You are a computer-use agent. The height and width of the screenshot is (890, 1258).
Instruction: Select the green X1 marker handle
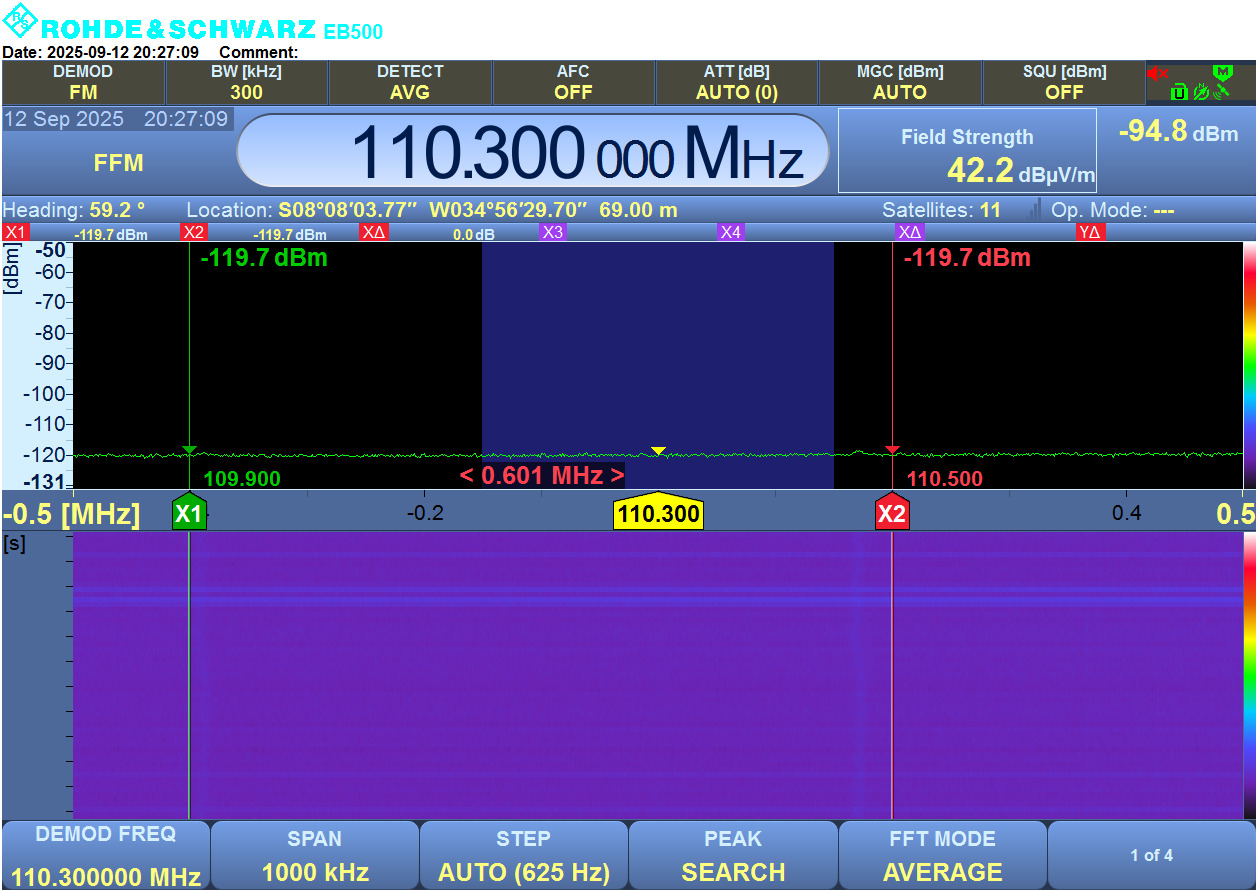[189, 515]
